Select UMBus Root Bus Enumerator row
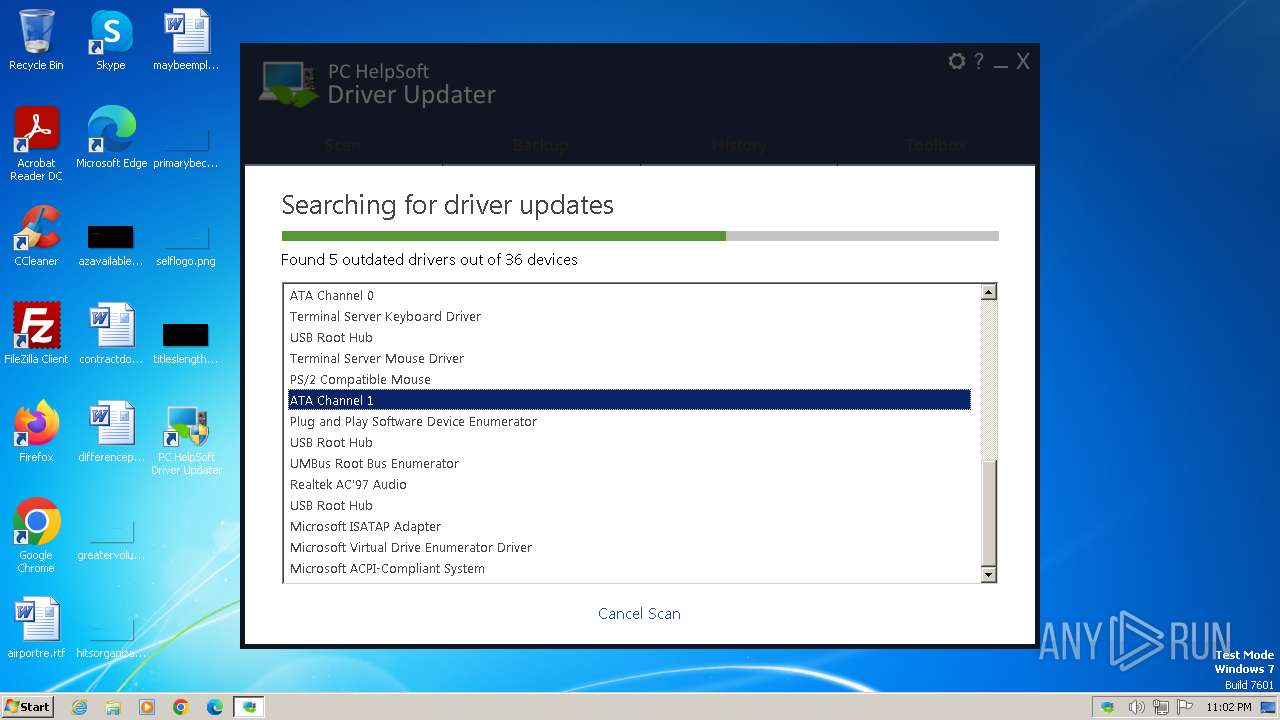Viewport: 1280px width, 720px height. point(627,464)
